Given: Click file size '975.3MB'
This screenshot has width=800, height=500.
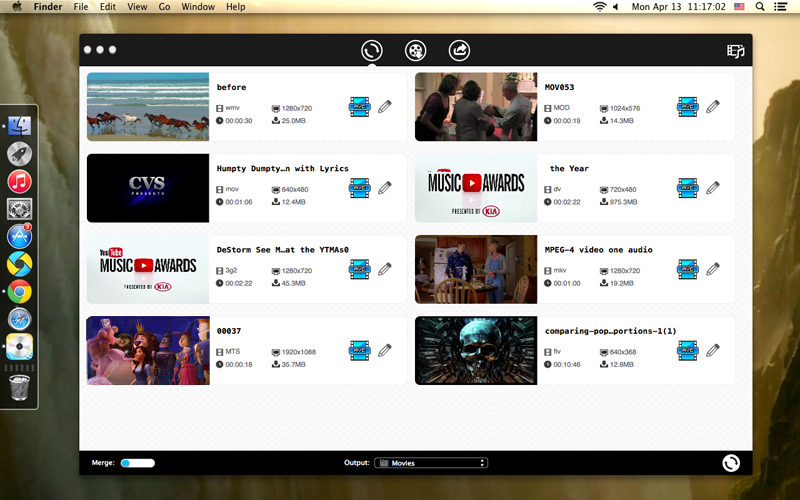Looking at the screenshot, I should [x=623, y=202].
